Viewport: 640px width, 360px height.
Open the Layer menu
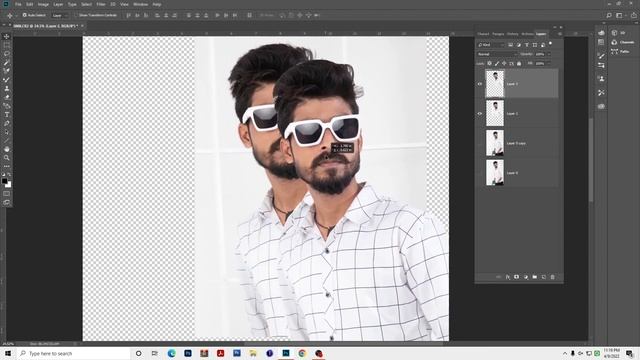click(58, 4)
